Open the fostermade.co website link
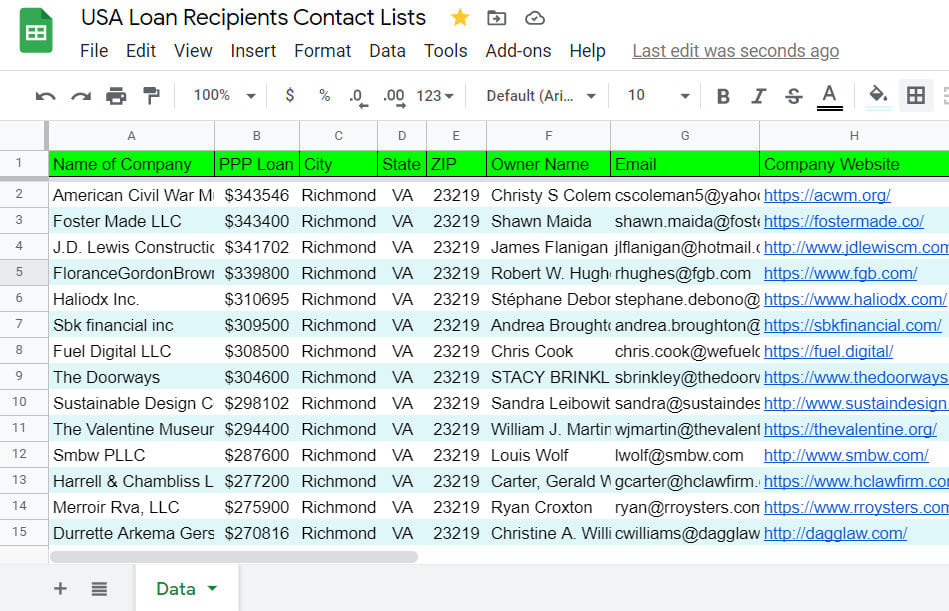Image resolution: width=949 pixels, height=611 pixels. coord(845,221)
